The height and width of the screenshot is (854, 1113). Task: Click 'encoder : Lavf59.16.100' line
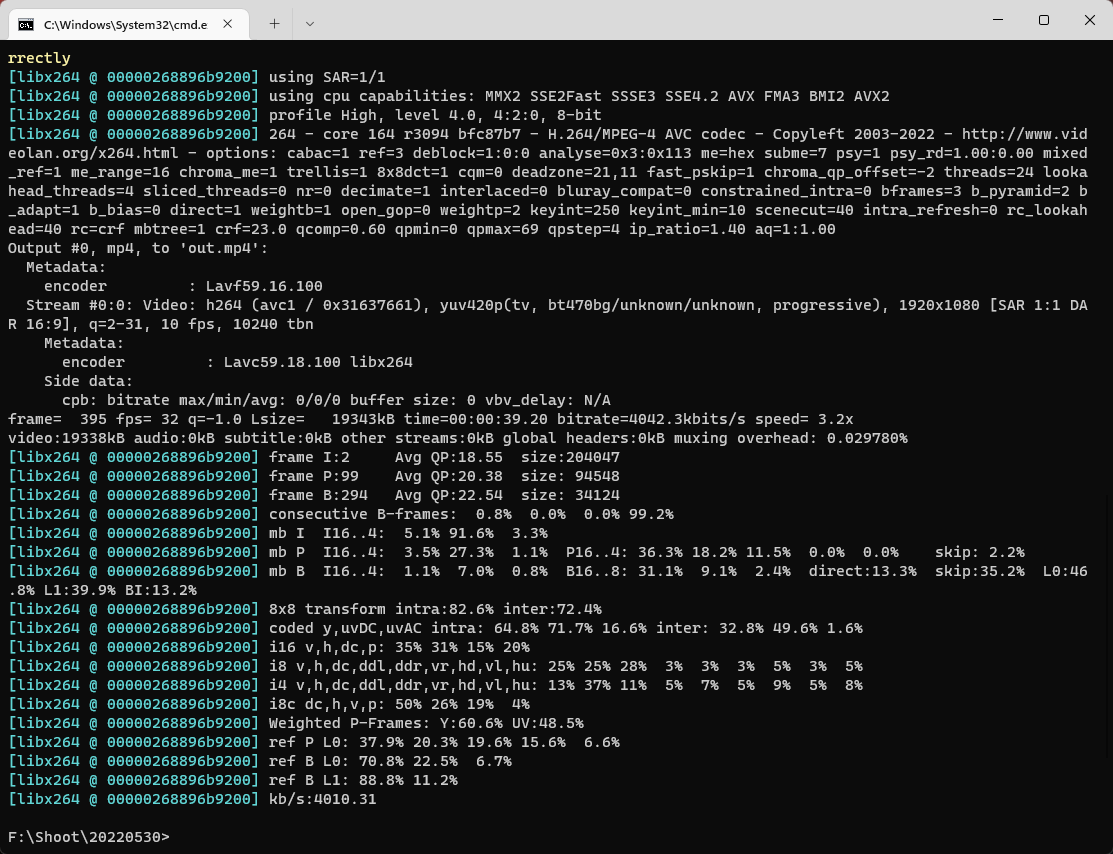point(183,286)
